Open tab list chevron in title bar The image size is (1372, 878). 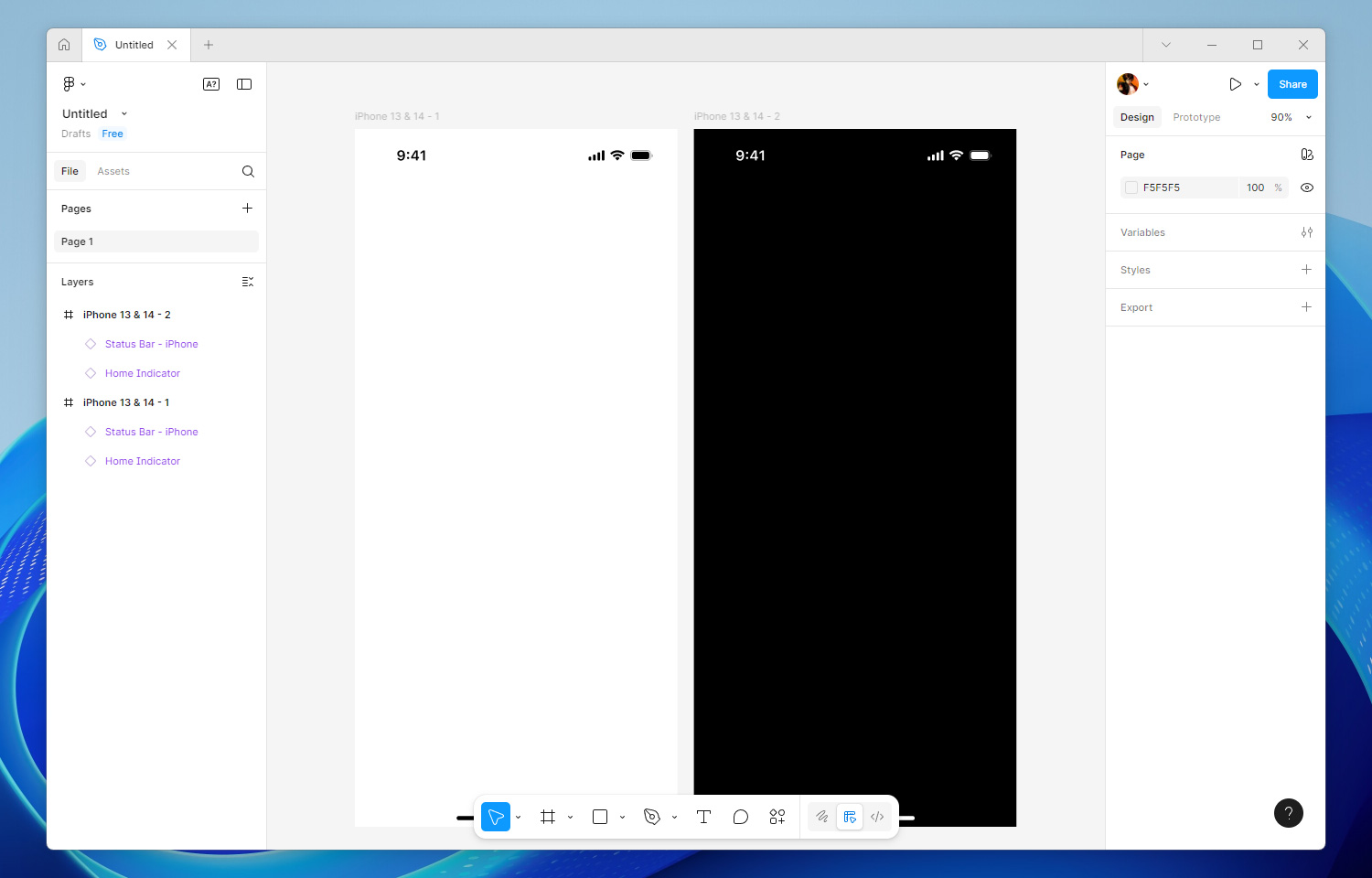[x=1166, y=45]
